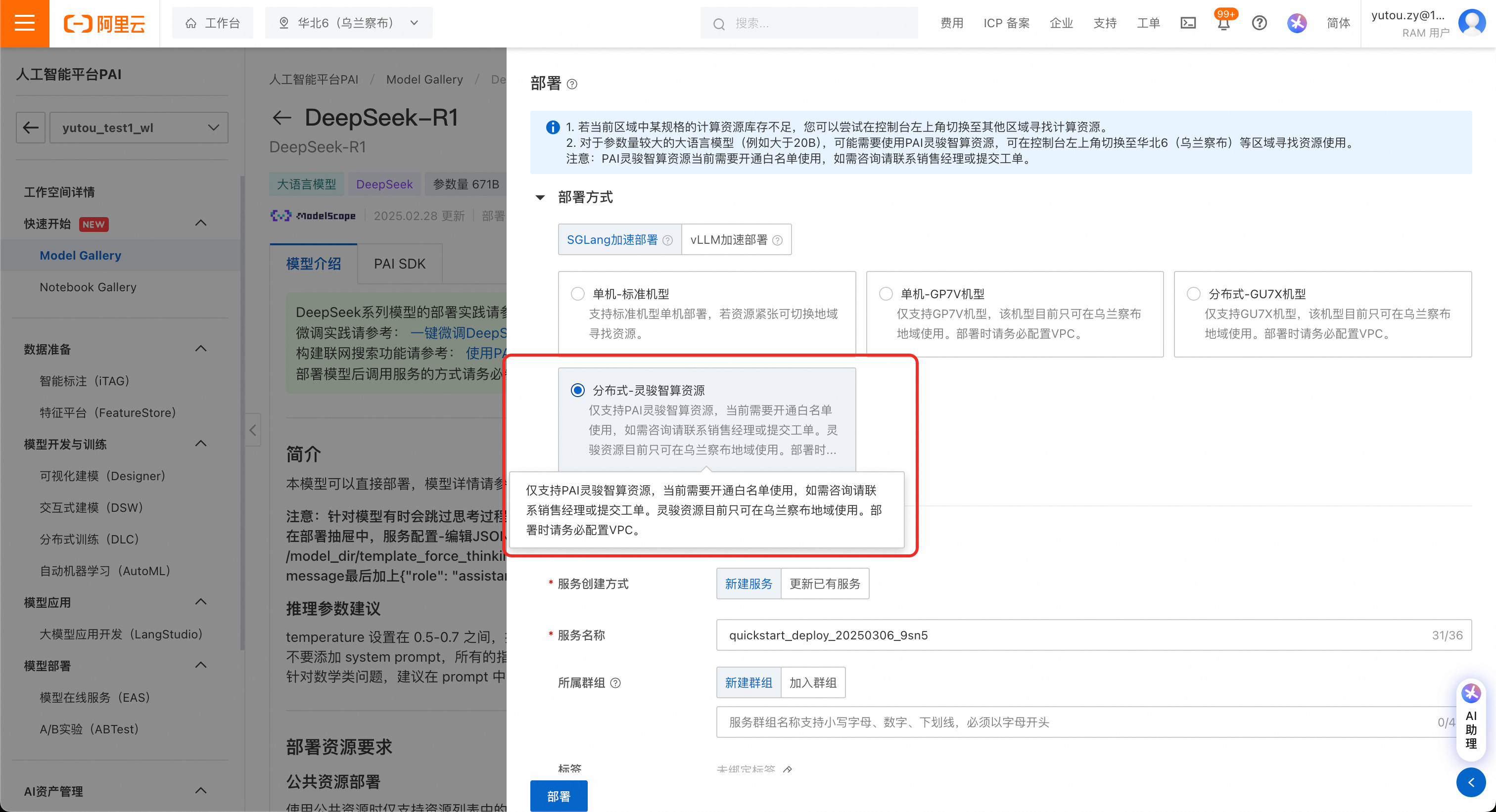
Task: Click the help icon next to 部署 heading
Action: 572,84
